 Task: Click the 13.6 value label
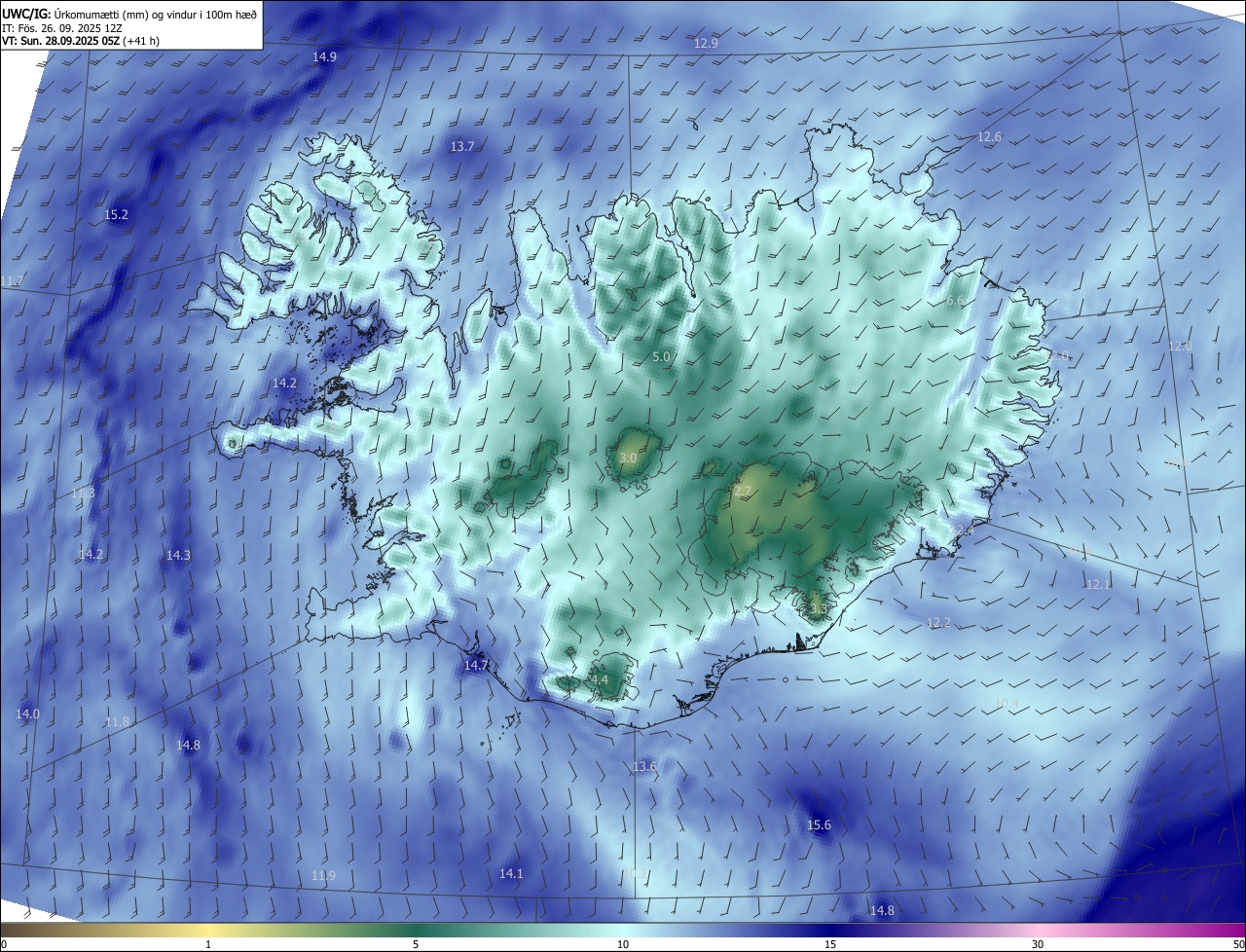[x=644, y=767]
